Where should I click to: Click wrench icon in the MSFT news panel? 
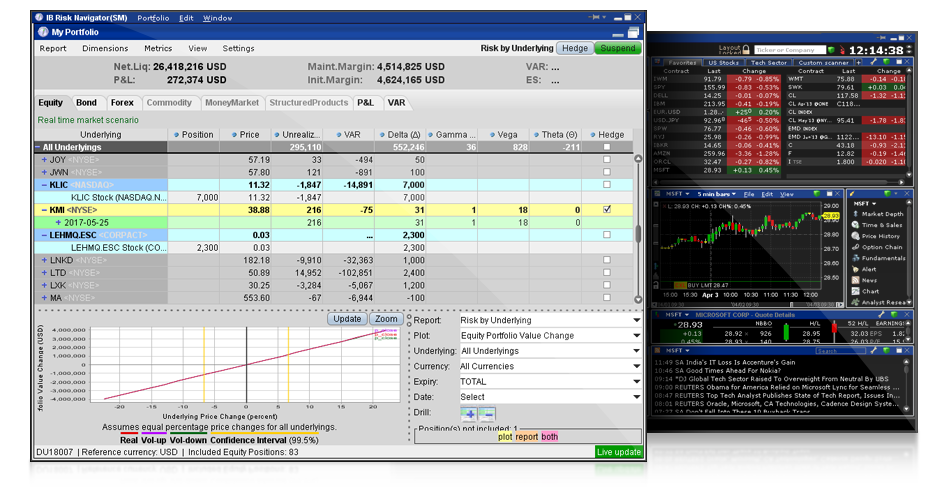(874, 351)
